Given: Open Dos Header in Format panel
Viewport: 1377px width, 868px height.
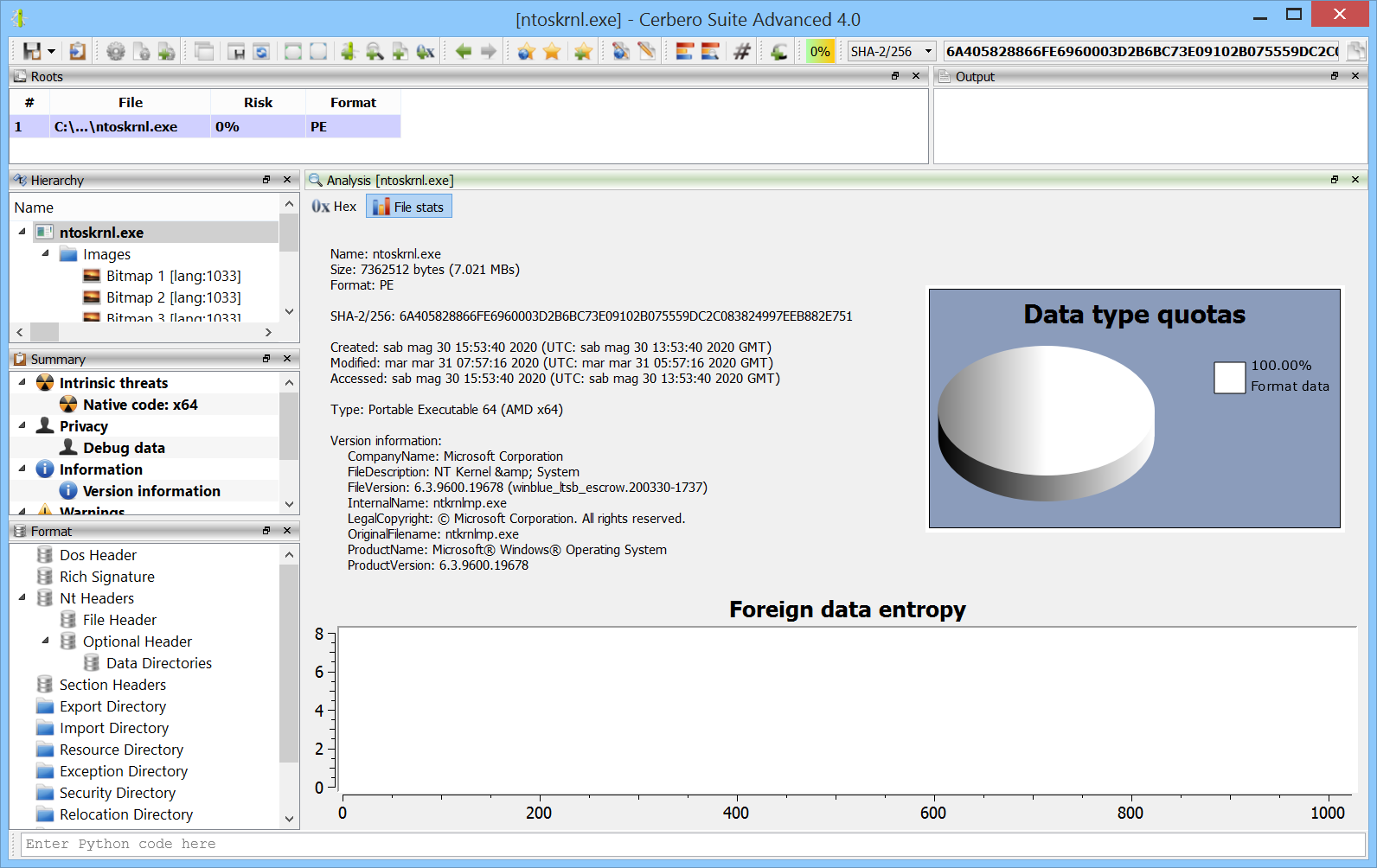Looking at the screenshot, I should click(98, 555).
